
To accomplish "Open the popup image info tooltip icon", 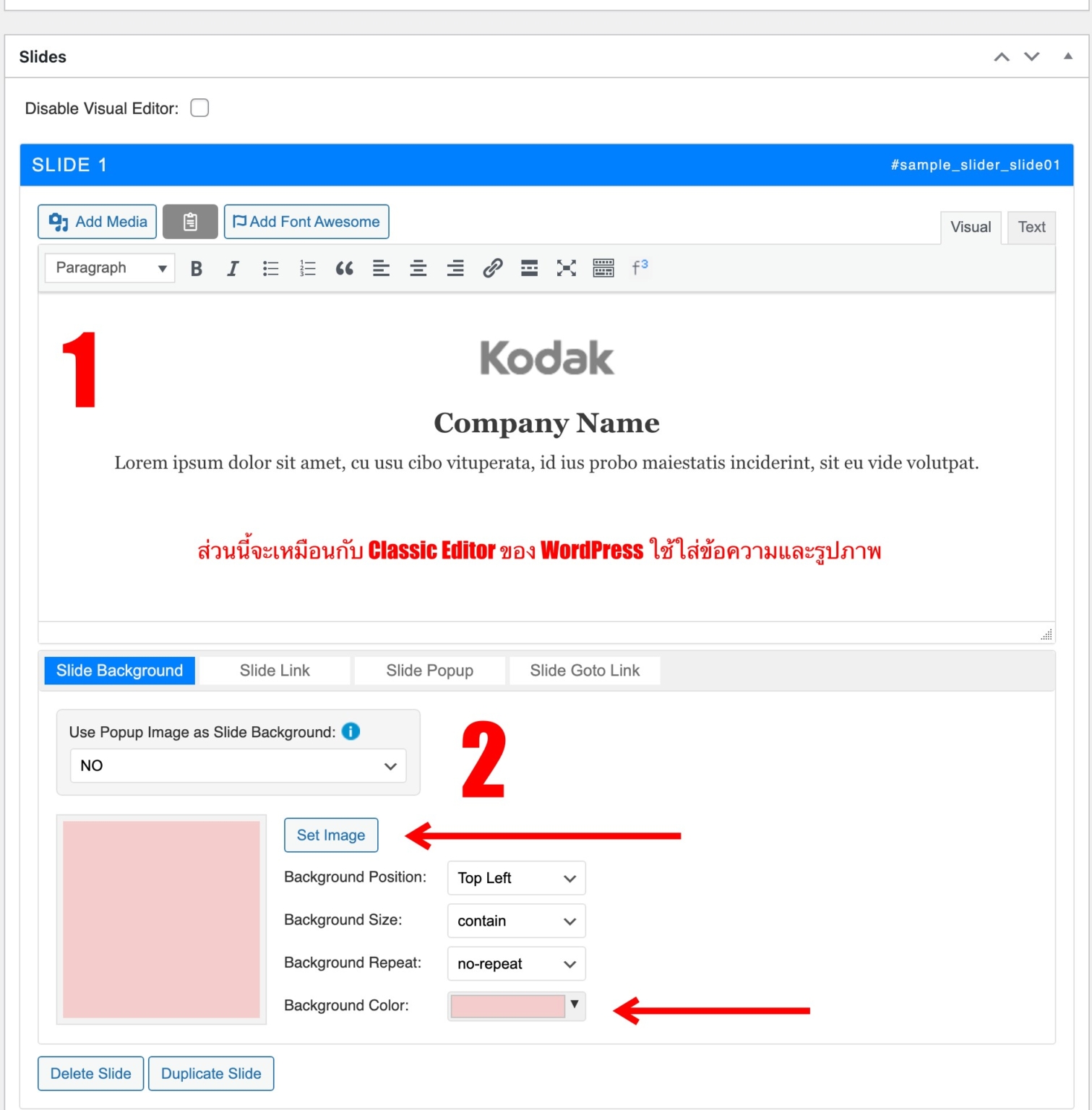I will tap(351, 731).
